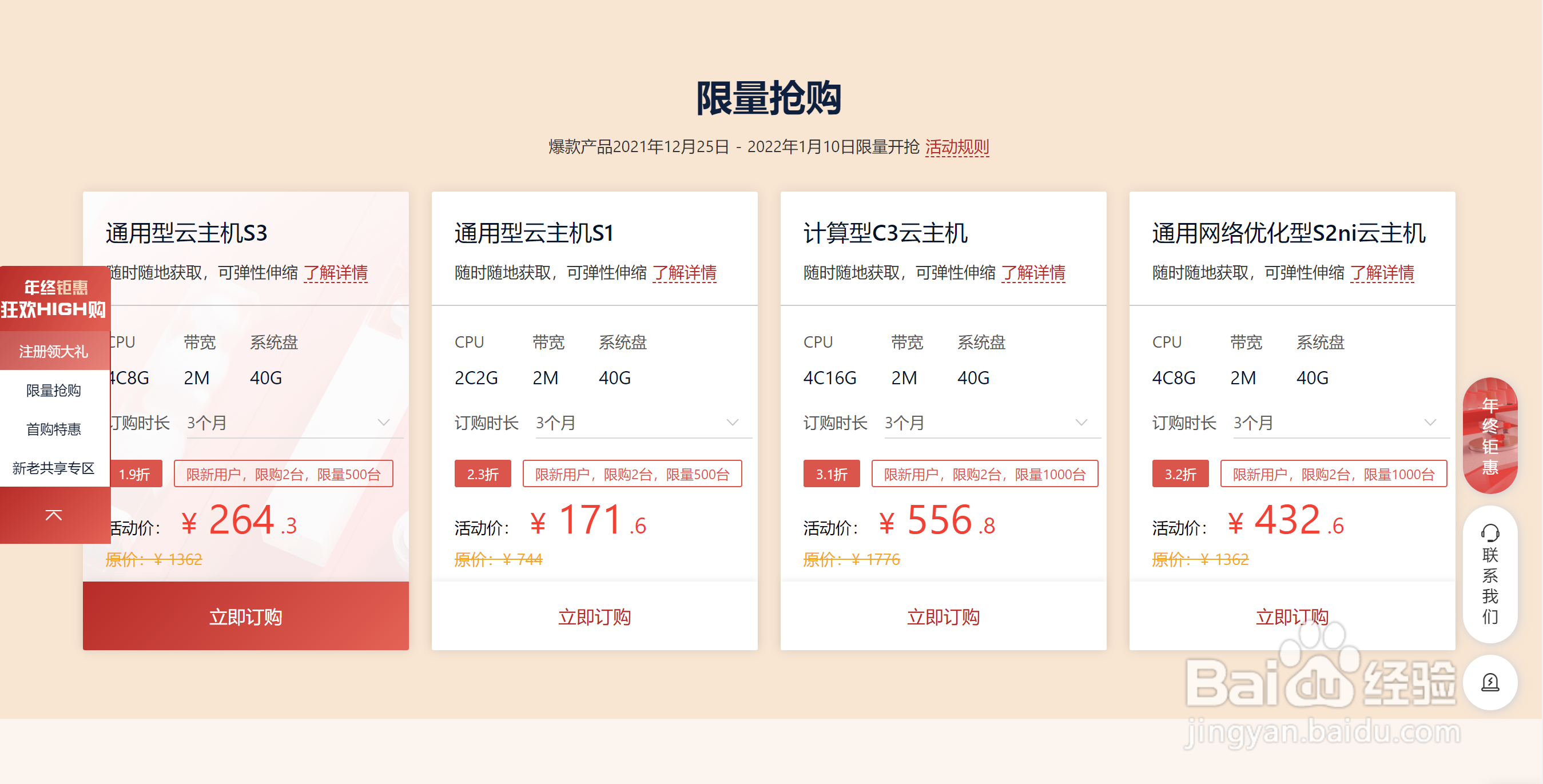Screen dimensions: 1543x784
Task: Open the C3 subscription duration dropdown
Action: 1080,423
